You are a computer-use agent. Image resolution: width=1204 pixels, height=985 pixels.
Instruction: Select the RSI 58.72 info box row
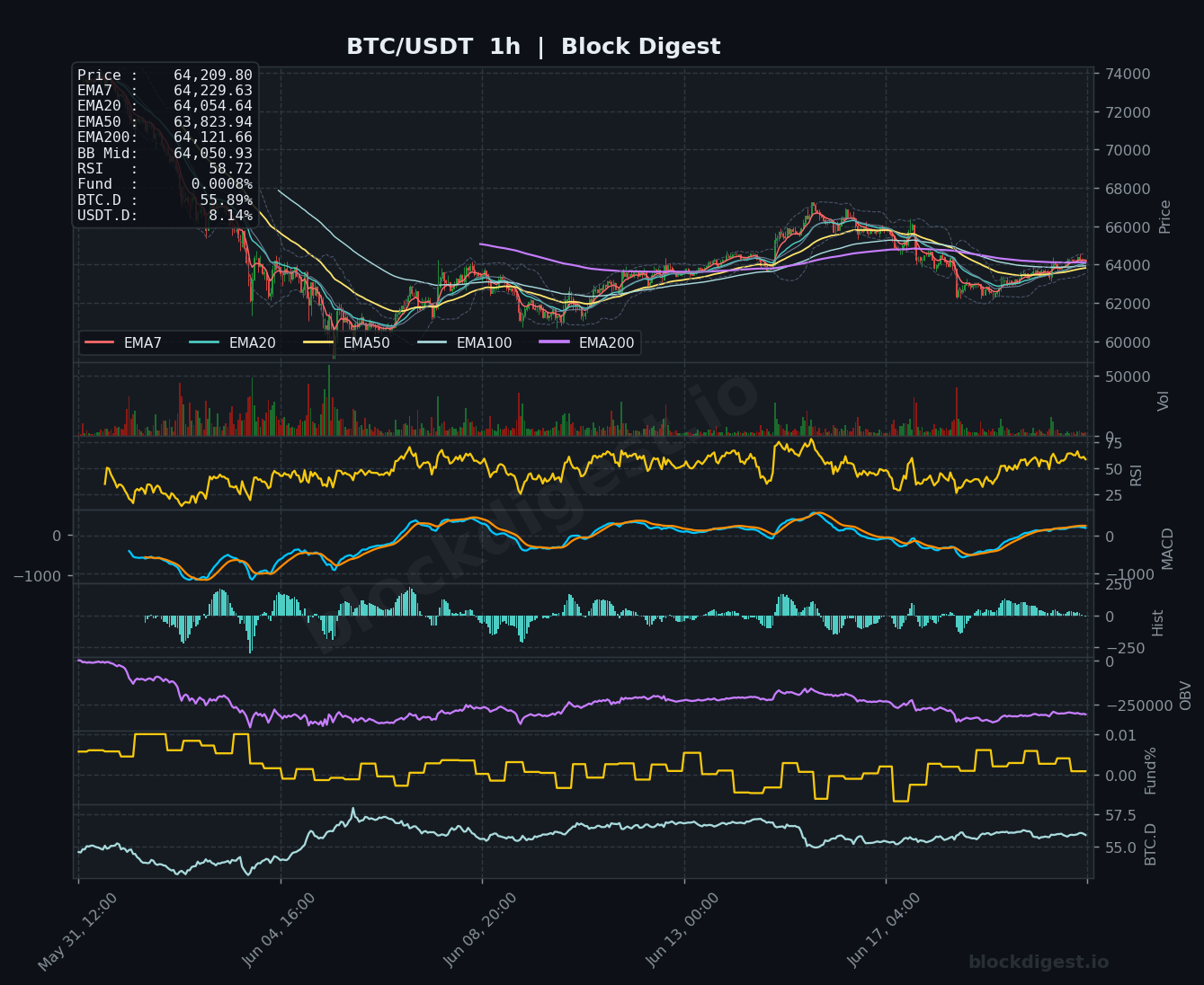(x=165, y=169)
